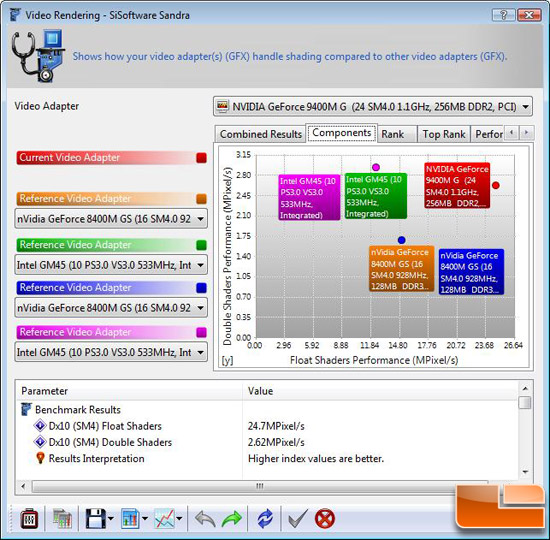The image size is (550, 540).
Task: Click the green Intel GM45 chart label
Action: [x=376, y=196]
